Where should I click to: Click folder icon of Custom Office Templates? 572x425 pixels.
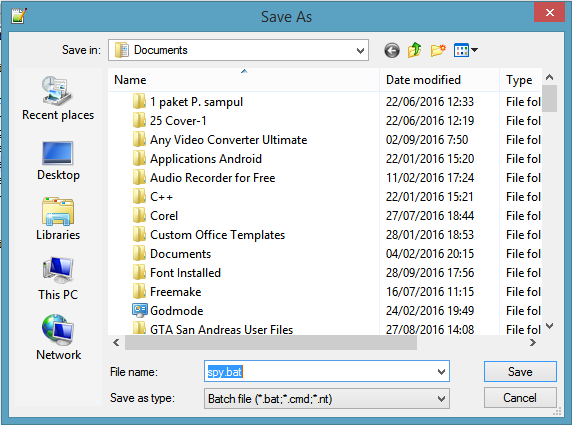pyautogui.click(x=139, y=234)
